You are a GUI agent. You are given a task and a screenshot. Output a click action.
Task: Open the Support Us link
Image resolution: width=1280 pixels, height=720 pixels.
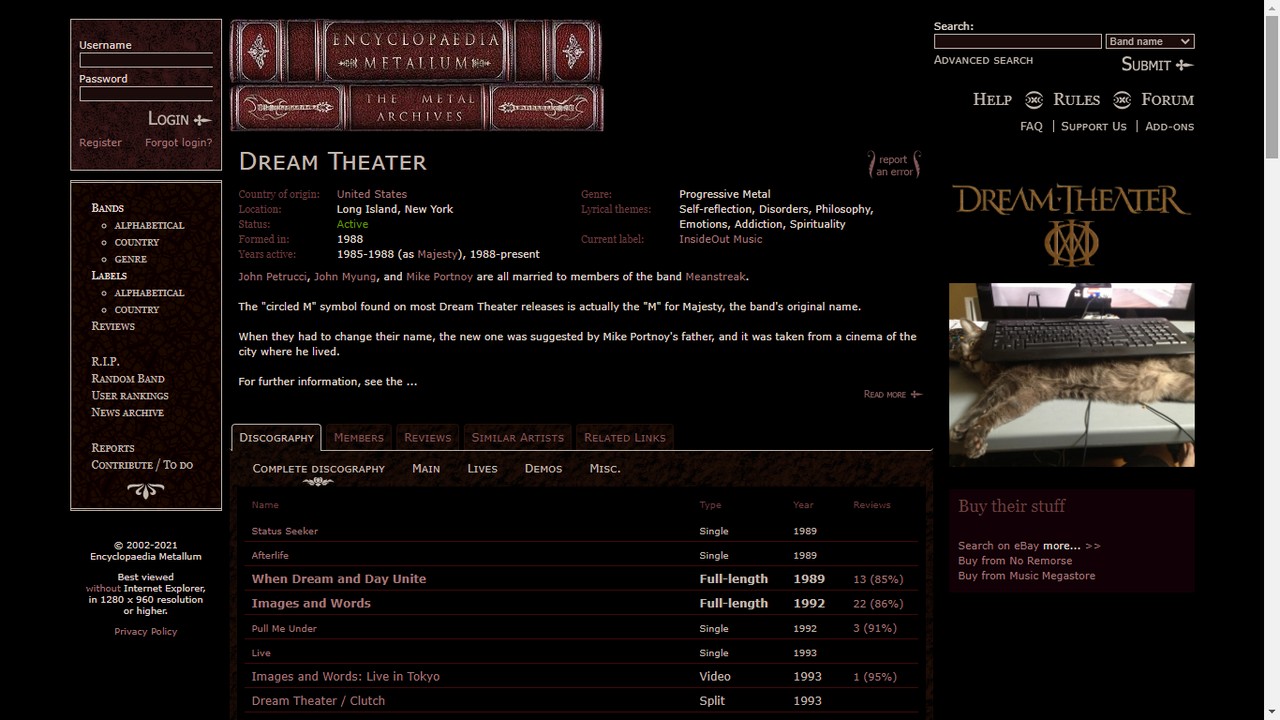[1093, 126]
